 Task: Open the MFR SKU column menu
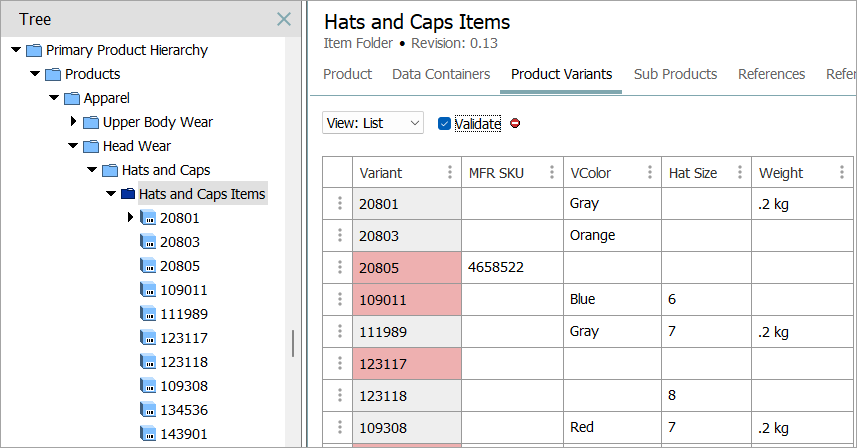coord(551,172)
